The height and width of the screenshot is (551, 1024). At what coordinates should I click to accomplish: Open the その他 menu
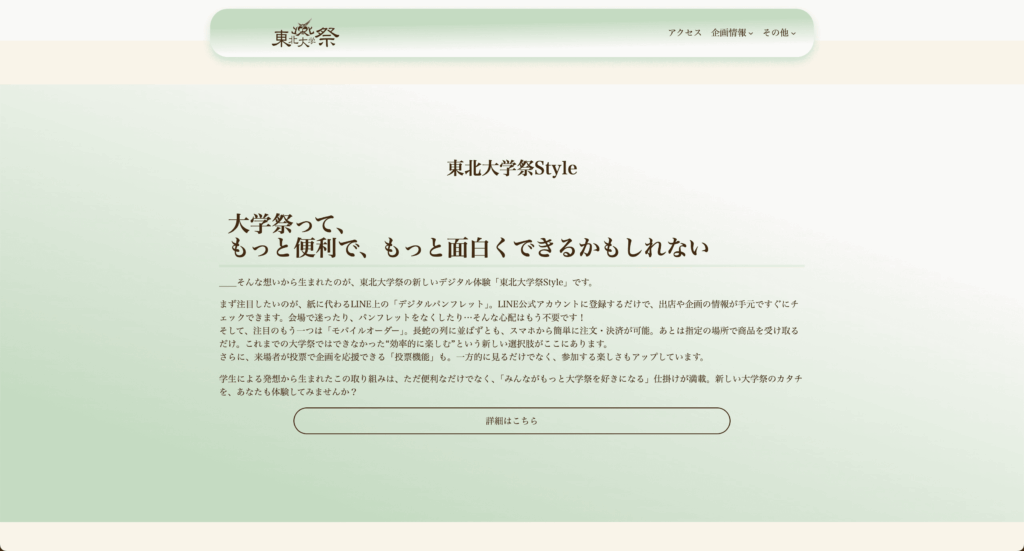(775, 33)
